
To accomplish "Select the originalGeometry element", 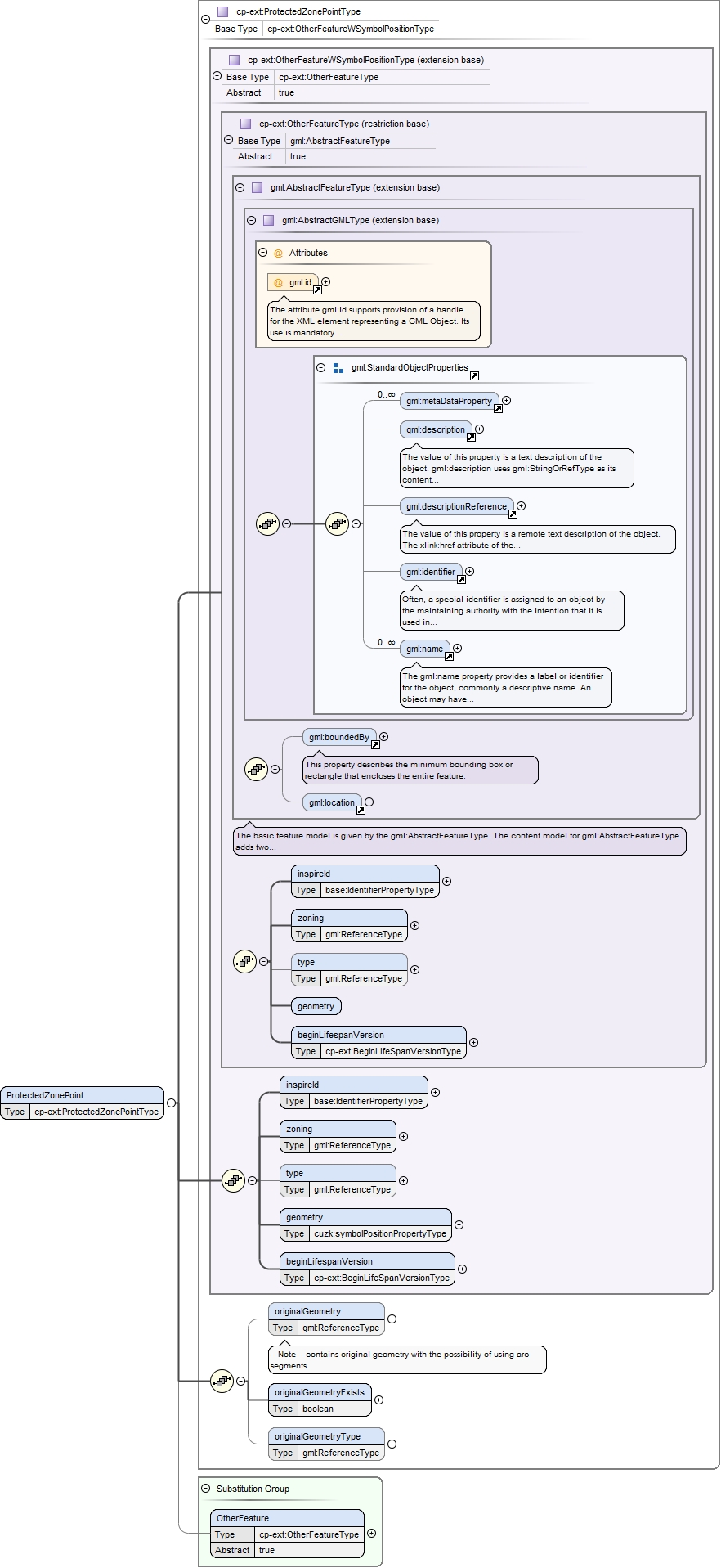I will [326, 1319].
